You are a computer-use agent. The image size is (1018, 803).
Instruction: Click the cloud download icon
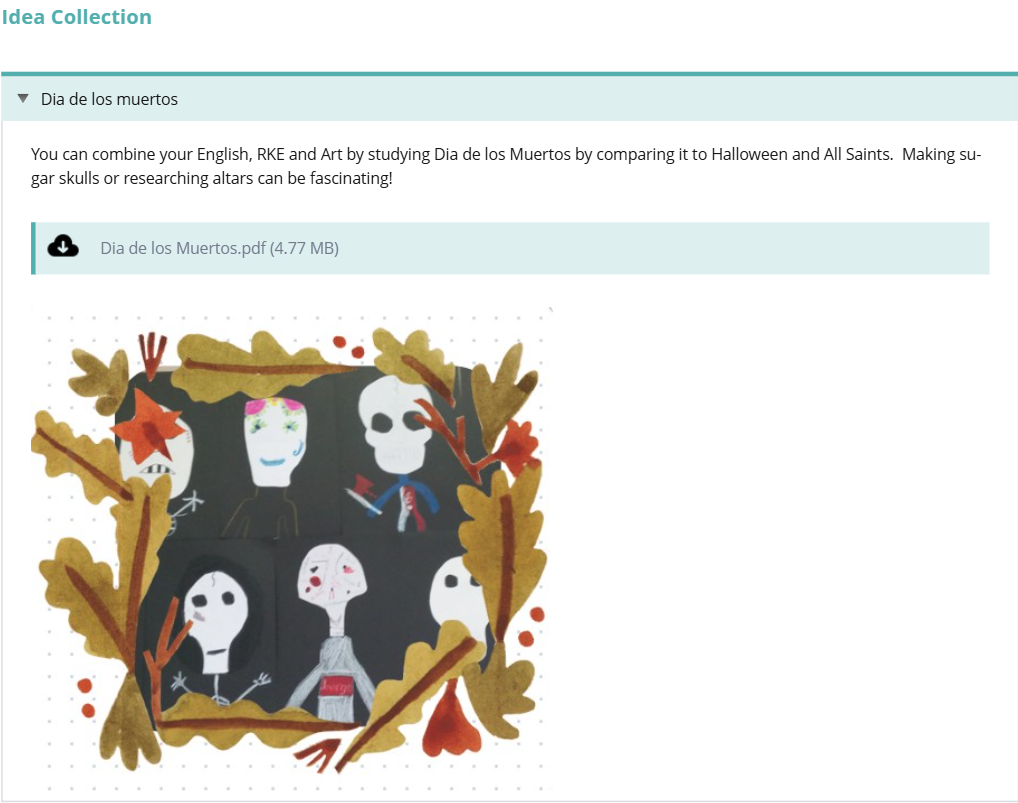point(63,247)
